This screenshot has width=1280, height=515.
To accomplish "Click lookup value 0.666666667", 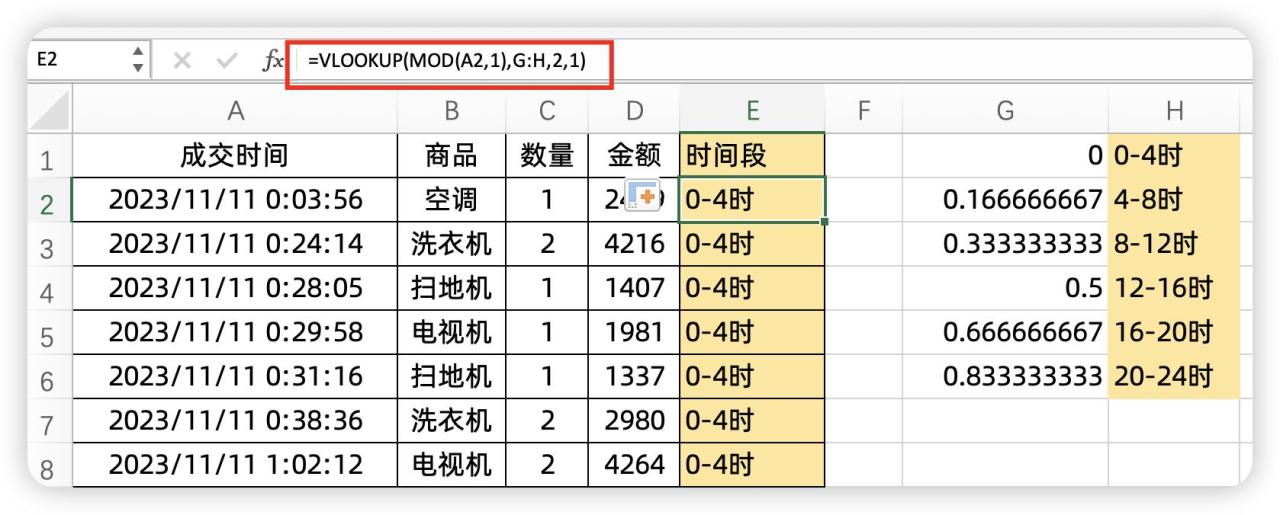I will pos(1005,334).
